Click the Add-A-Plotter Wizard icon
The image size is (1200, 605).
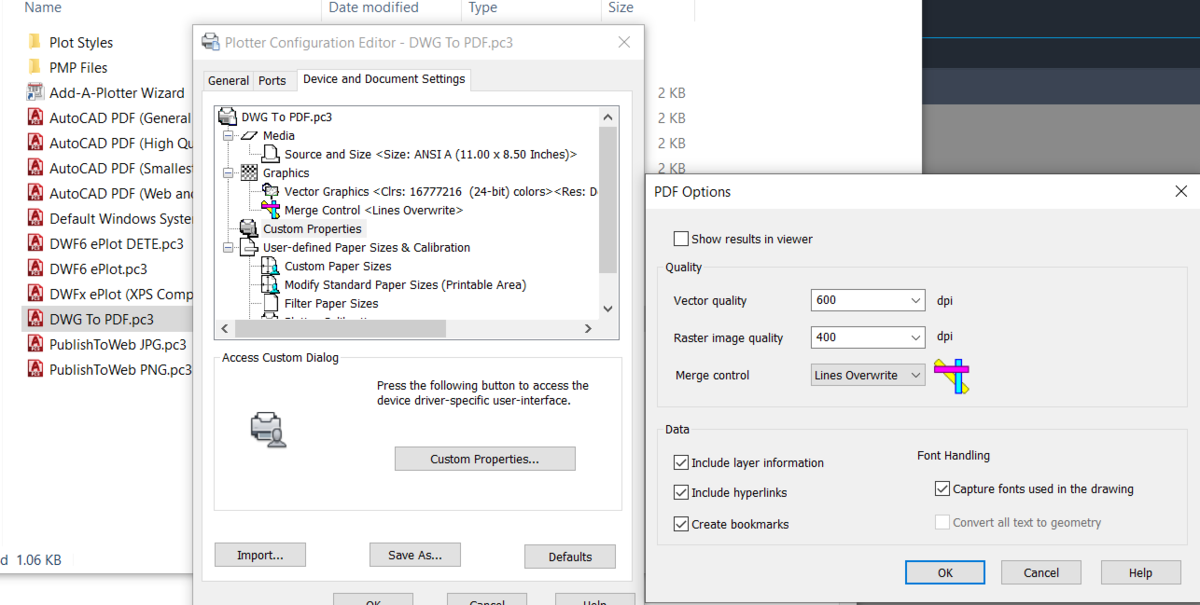[35, 92]
